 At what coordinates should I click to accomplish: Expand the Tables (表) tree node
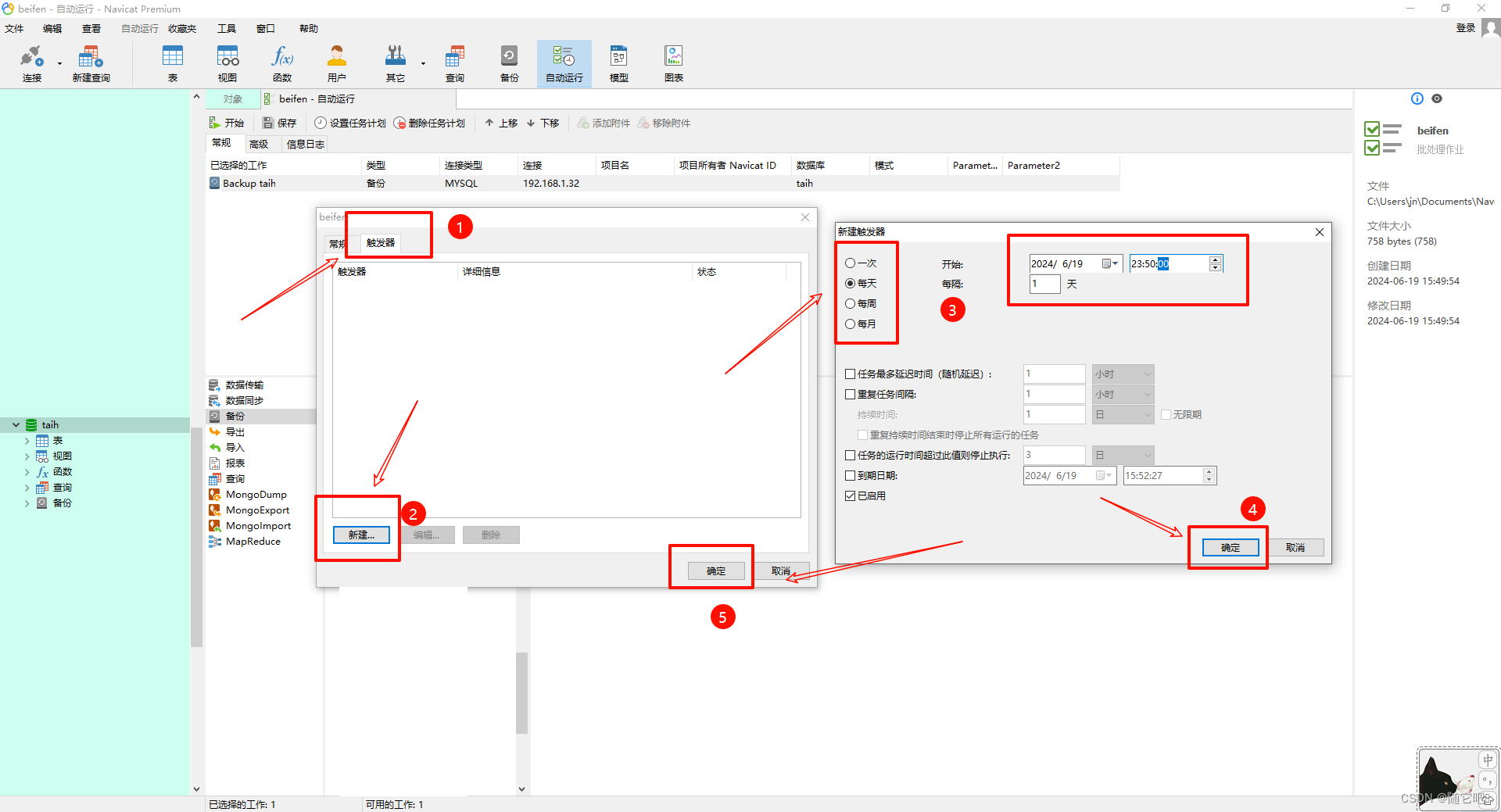click(27, 441)
